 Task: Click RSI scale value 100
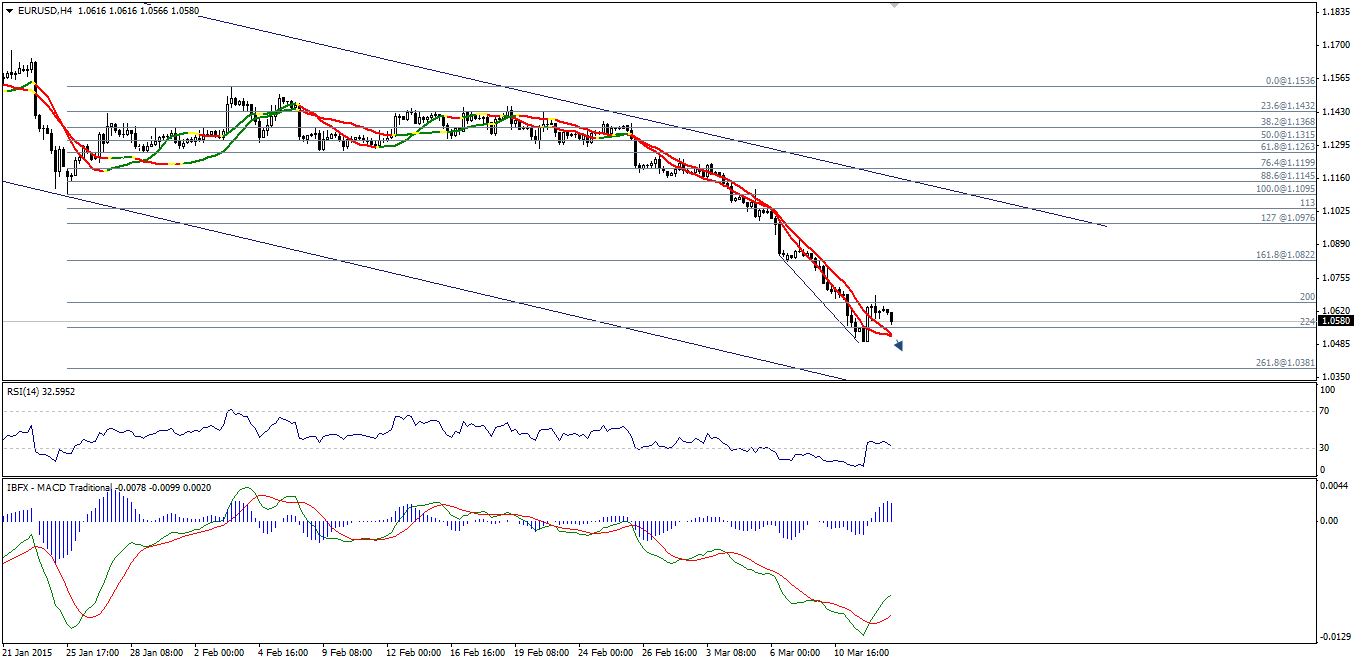1329,388
